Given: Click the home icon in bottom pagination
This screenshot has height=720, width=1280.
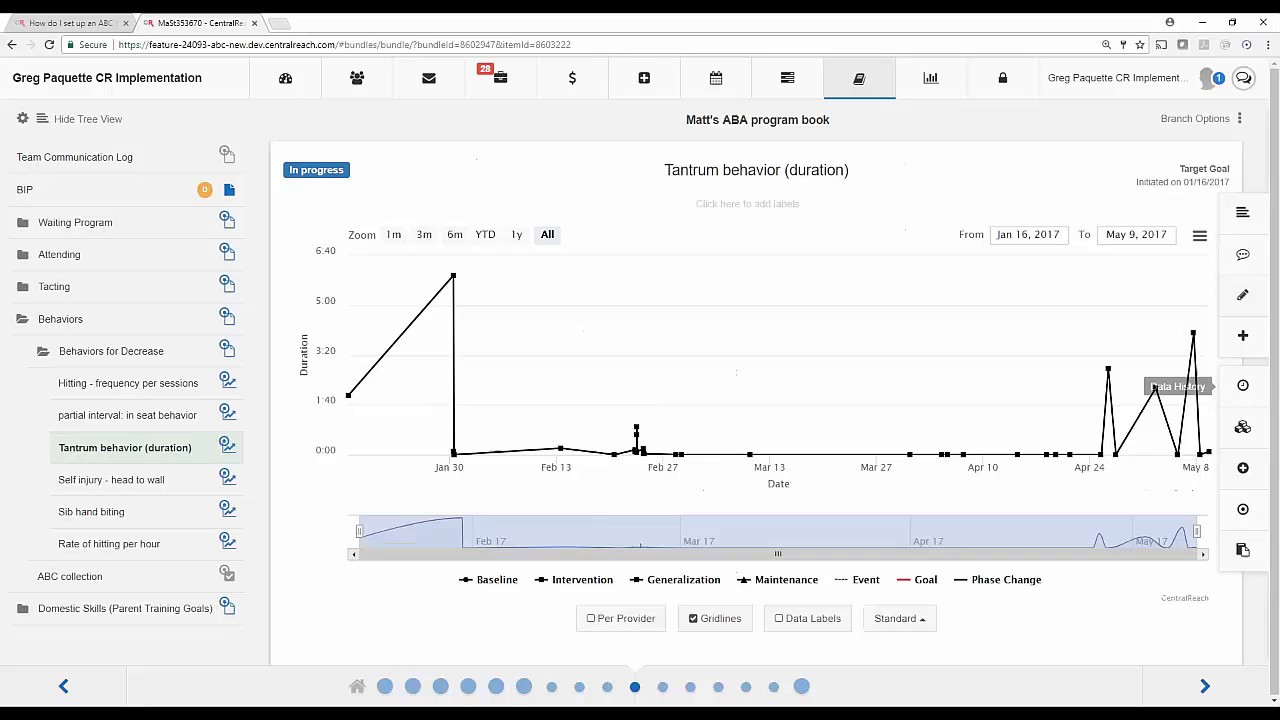Looking at the screenshot, I should [x=357, y=686].
